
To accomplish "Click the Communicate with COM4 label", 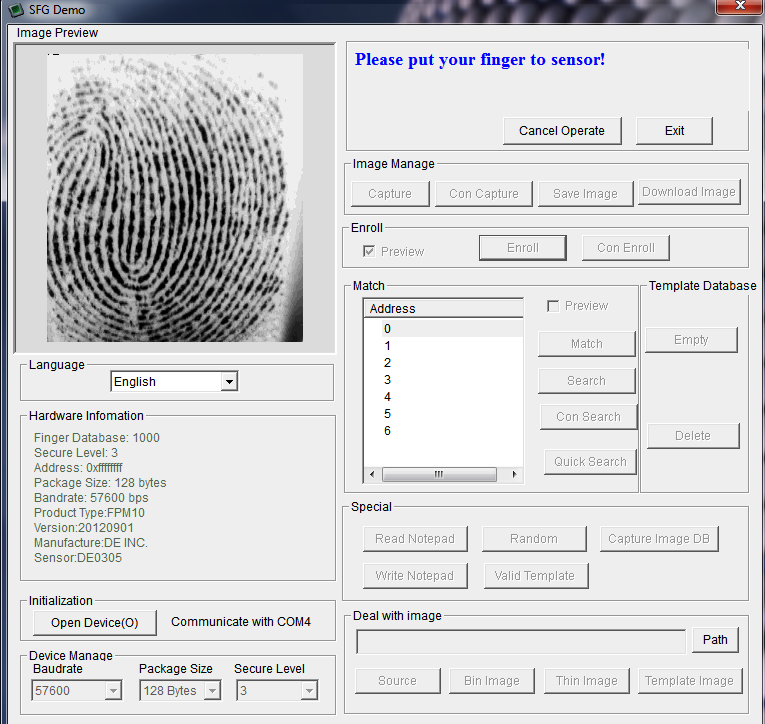I will [241, 622].
